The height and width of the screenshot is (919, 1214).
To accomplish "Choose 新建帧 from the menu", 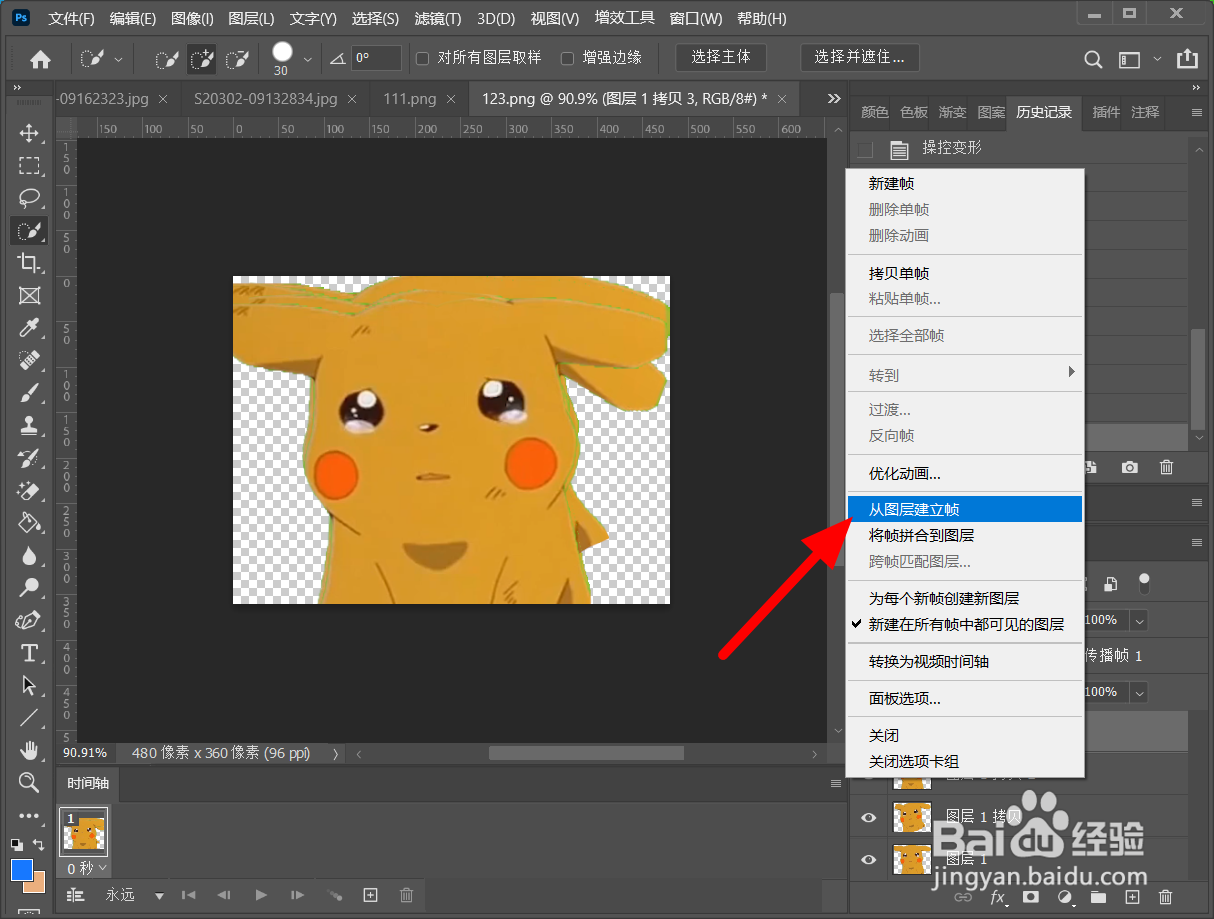I will tap(965, 184).
